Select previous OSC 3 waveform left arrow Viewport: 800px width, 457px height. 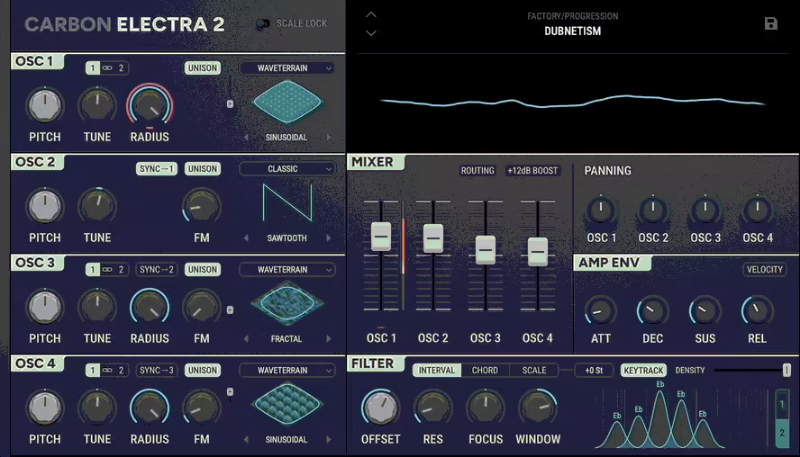(246, 339)
